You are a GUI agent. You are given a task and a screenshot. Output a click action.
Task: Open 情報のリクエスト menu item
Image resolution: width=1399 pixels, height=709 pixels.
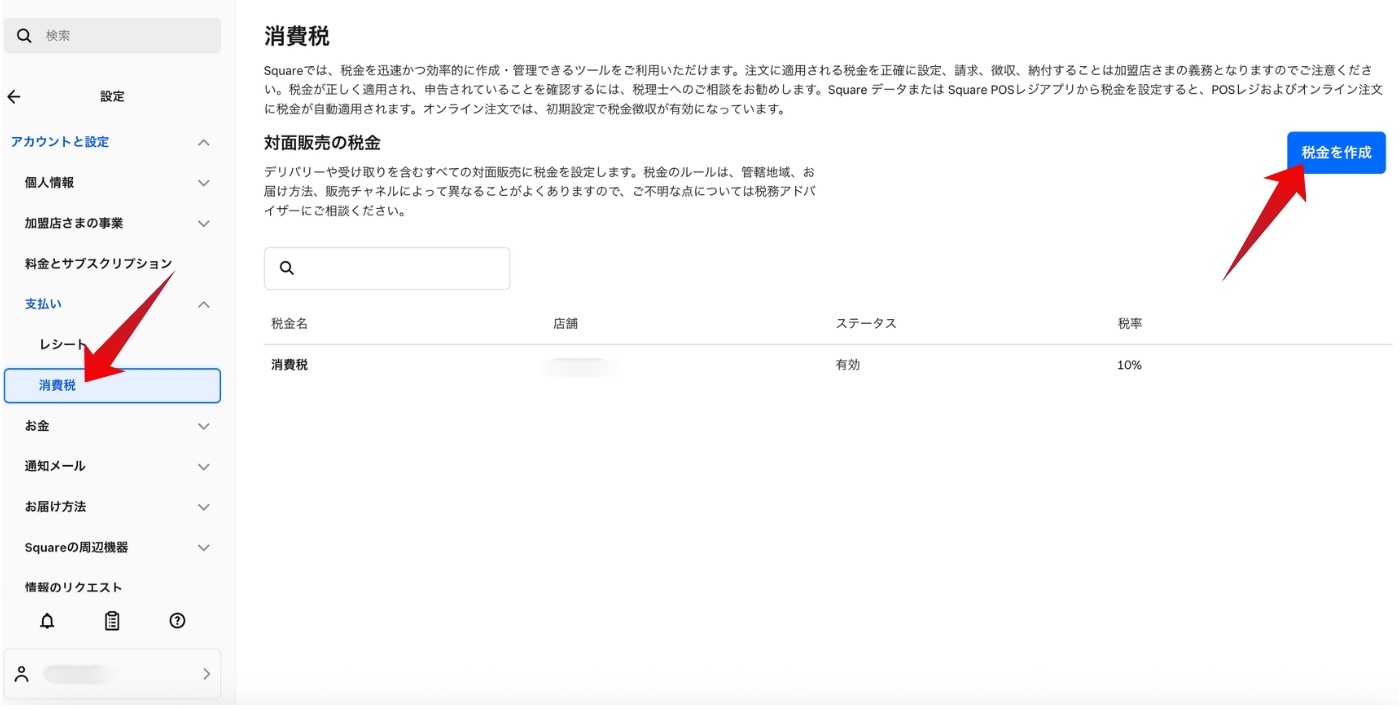coord(73,588)
